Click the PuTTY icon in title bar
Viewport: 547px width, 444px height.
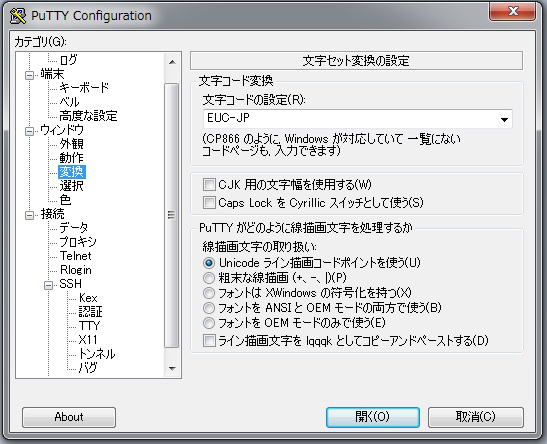coord(18,16)
